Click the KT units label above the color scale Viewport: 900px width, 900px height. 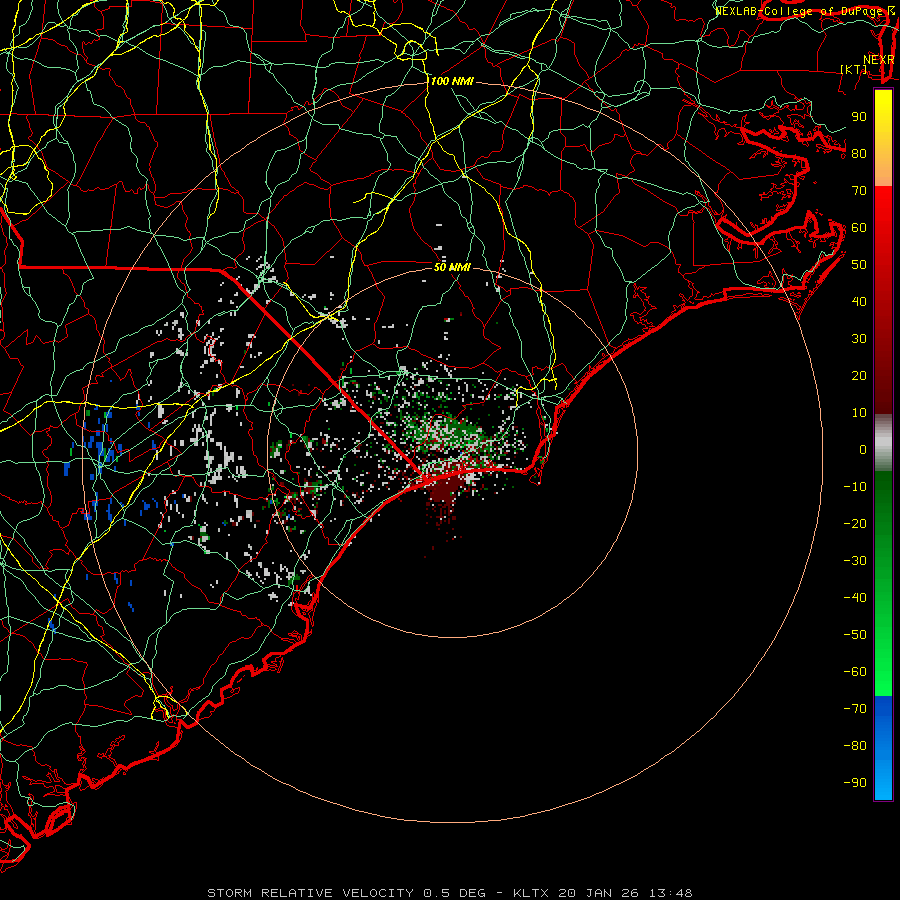854,69
